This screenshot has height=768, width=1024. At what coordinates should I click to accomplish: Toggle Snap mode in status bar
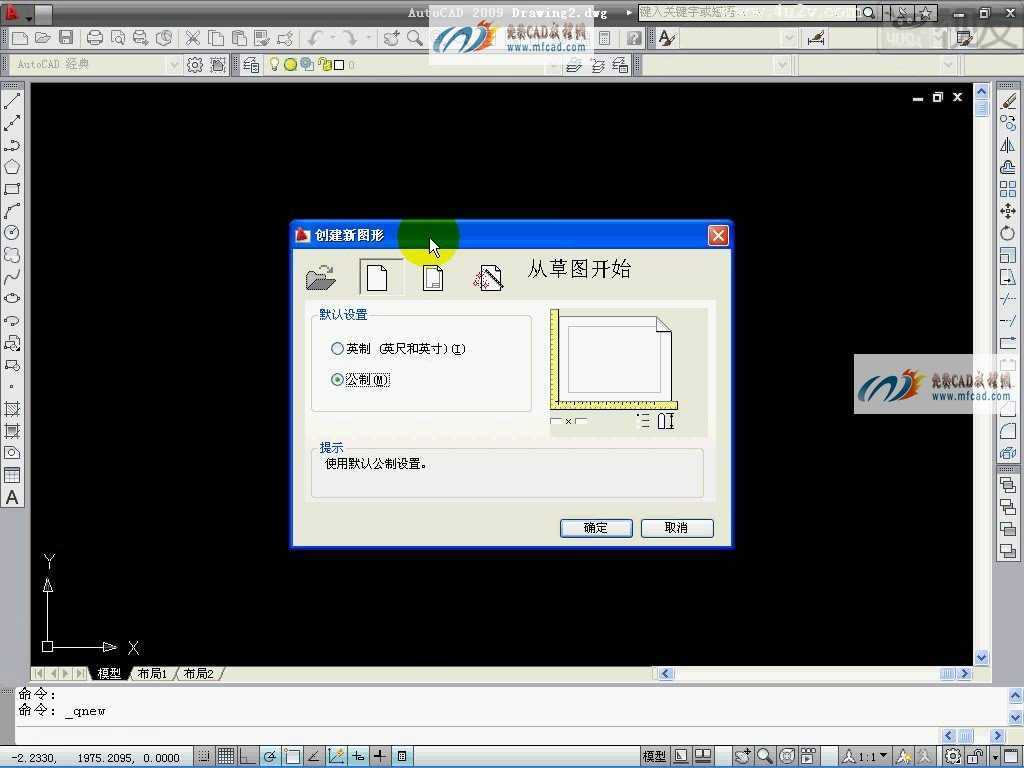pyautogui.click(x=203, y=756)
